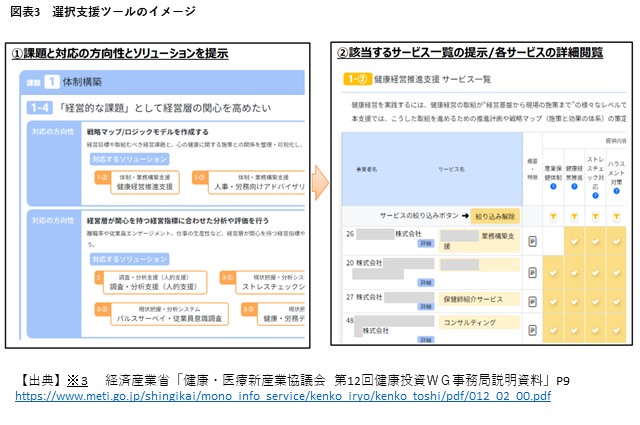The width and height of the screenshot is (640, 425).
Task: Click the 詳細 button for company 27
Action: 425,307
